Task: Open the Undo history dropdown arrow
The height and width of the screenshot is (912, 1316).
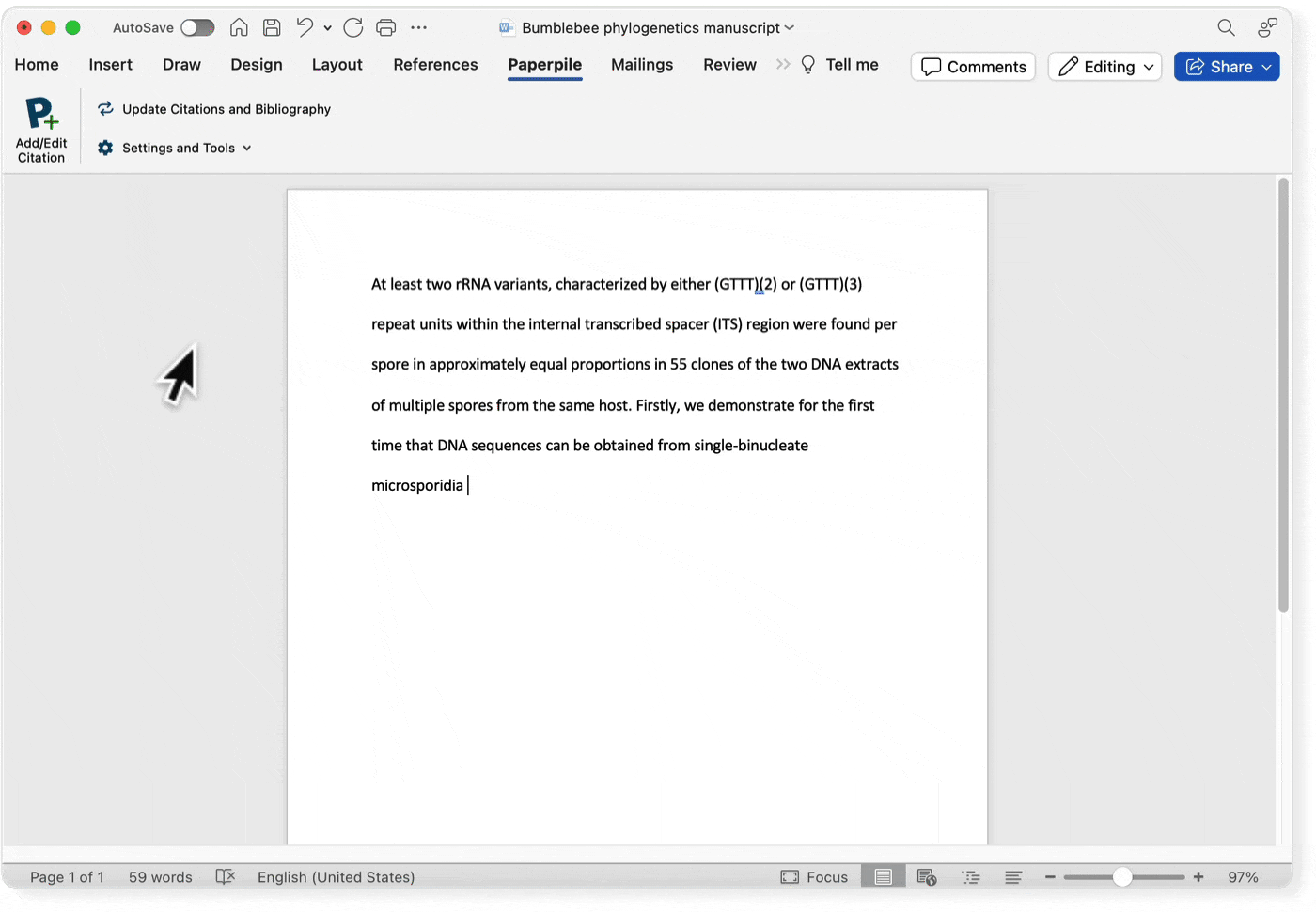Action: 328,28
